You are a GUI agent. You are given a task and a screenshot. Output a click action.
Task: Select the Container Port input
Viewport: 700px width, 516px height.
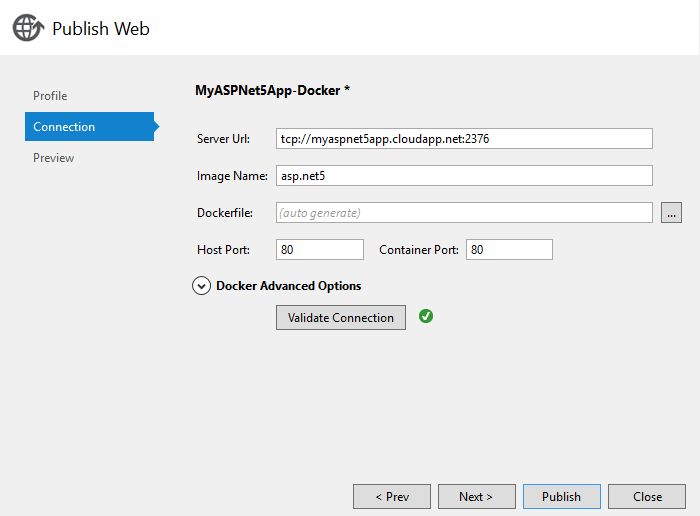tap(508, 249)
